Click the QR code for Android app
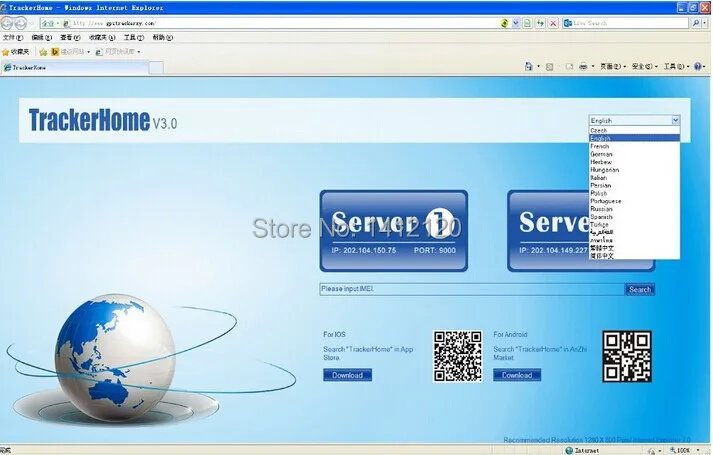 [x=627, y=356]
